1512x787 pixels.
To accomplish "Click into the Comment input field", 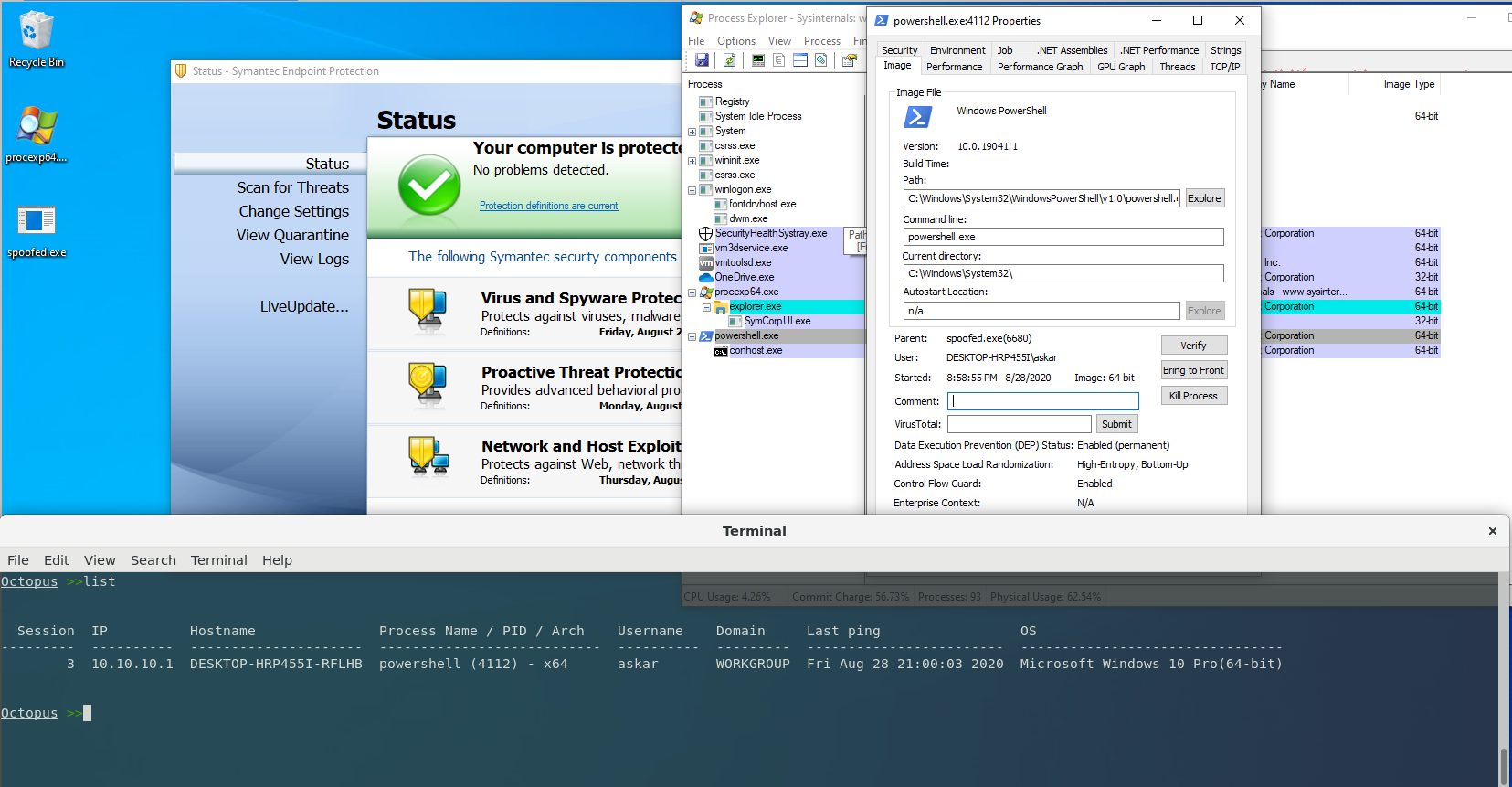I will 1043,401.
